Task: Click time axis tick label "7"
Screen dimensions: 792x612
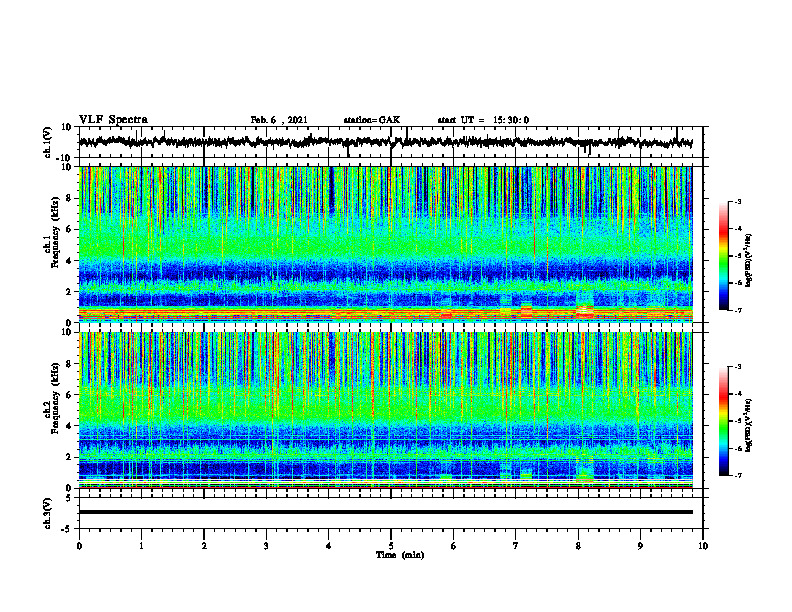Action: 516,546
